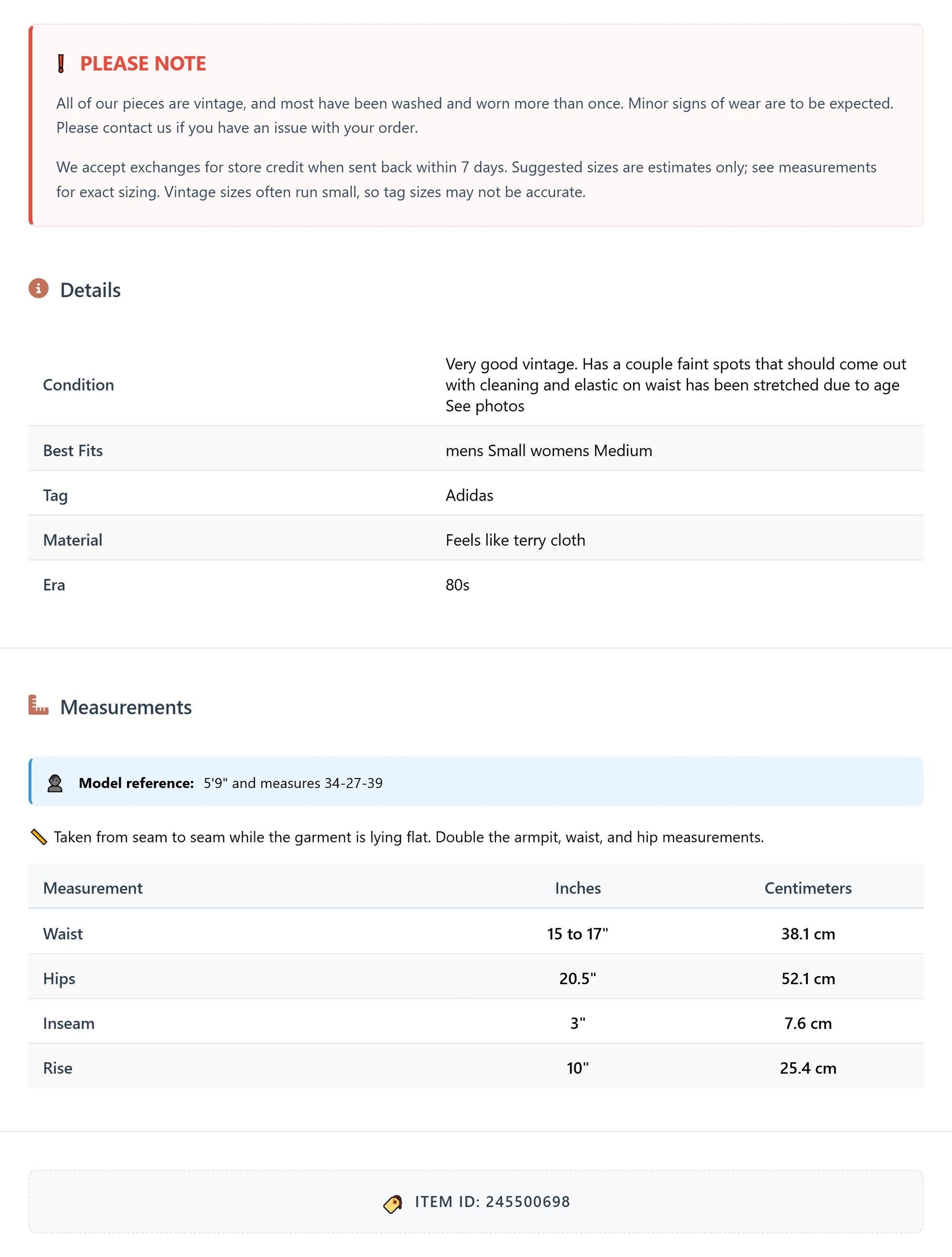
Task: Click the ITEM ID 245500698 text
Action: [x=493, y=1202]
